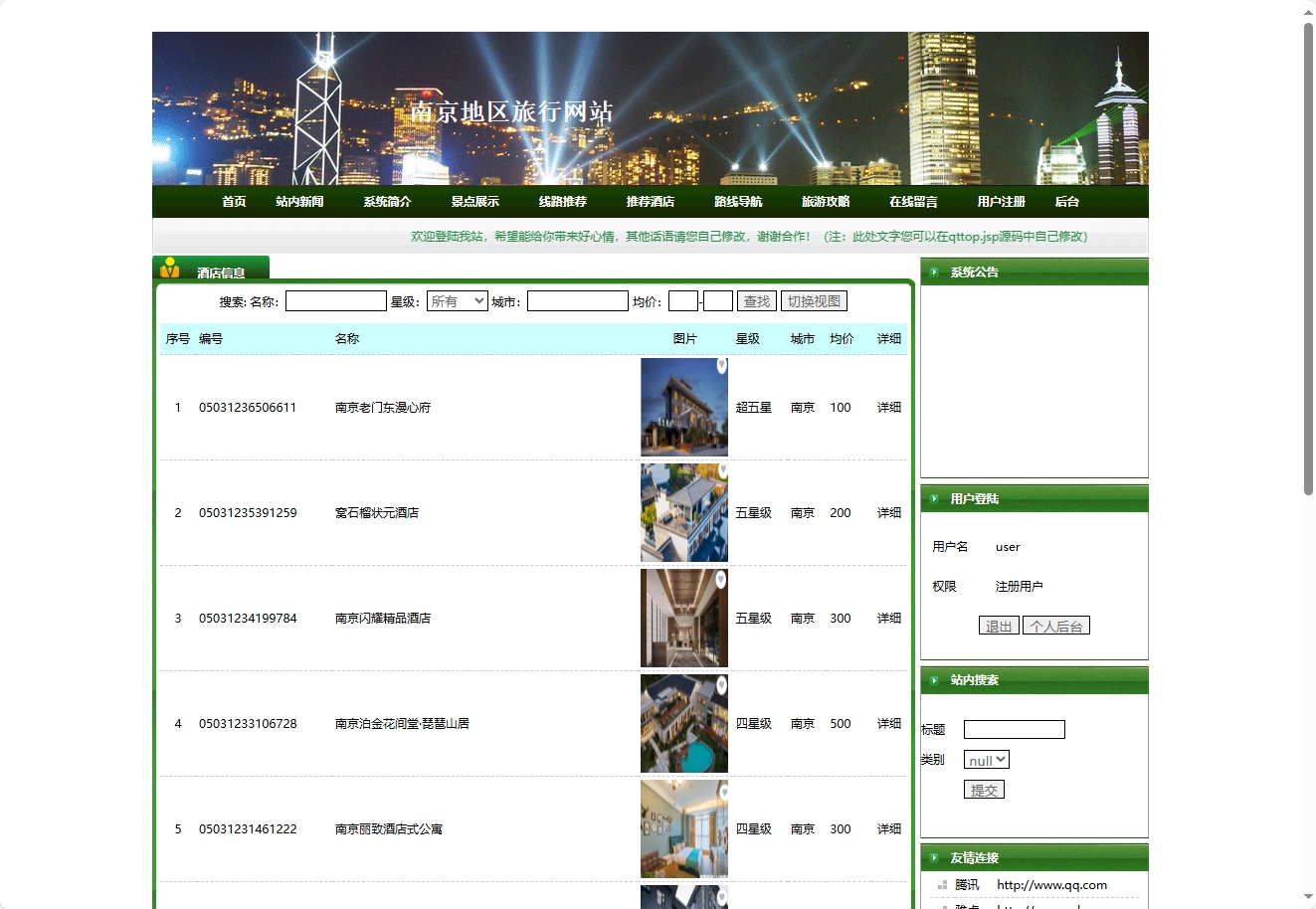Click the arrow icon beside 友情连接
This screenshot has height=909, width=1316.
click(934, 857)
